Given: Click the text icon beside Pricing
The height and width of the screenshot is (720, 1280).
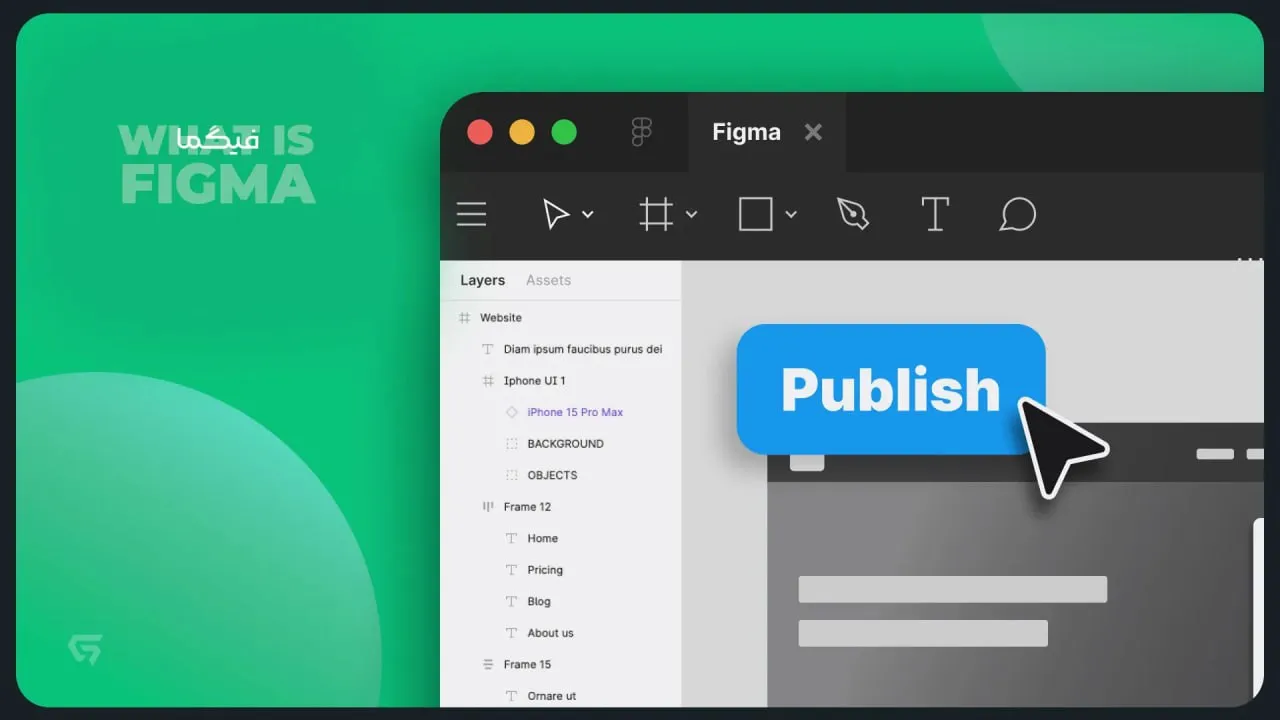Looking at the screenshot, I should click(x=511, y=569).
